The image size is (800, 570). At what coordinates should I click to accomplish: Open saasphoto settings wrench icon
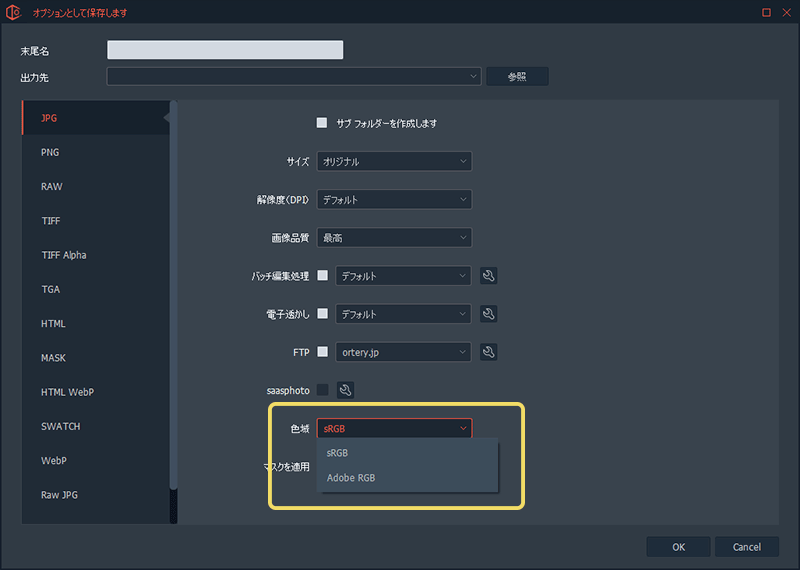[345, 390]
